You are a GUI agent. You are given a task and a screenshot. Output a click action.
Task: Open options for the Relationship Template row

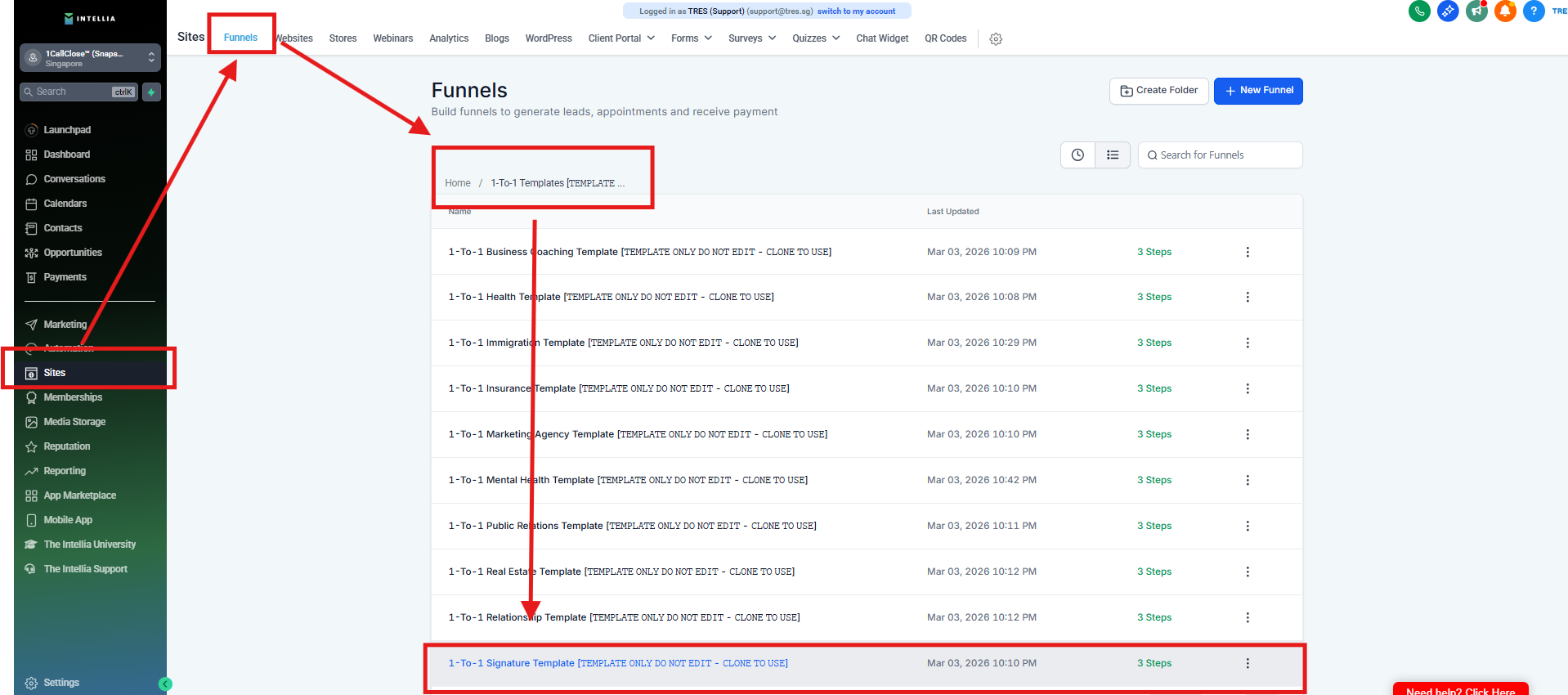click(x=1248, y=617)
